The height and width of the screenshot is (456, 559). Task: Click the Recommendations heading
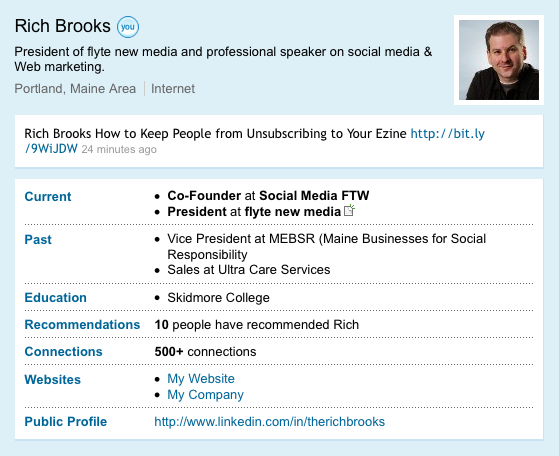(x=82, y=325)
